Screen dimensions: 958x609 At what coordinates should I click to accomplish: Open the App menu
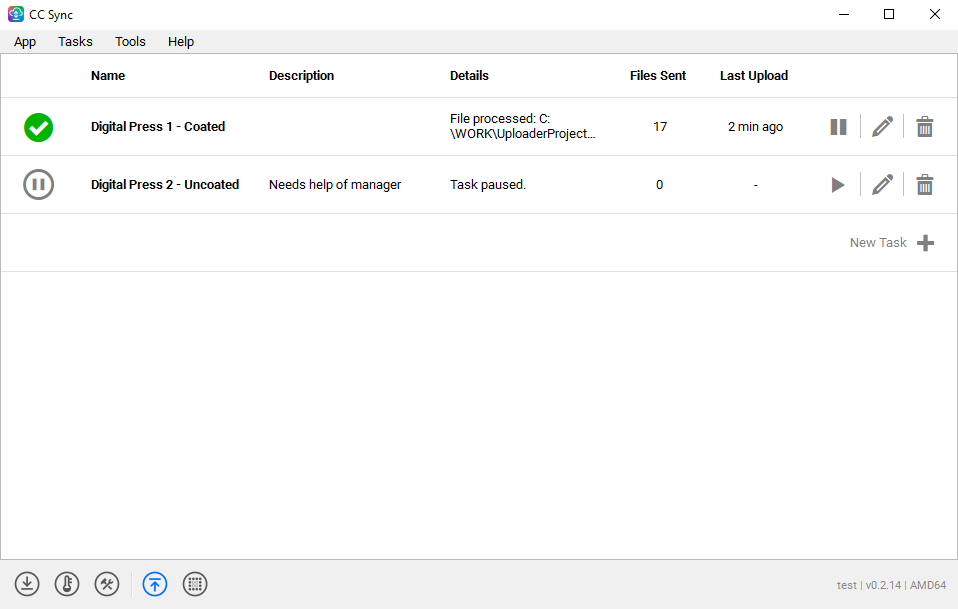point(25,42)
